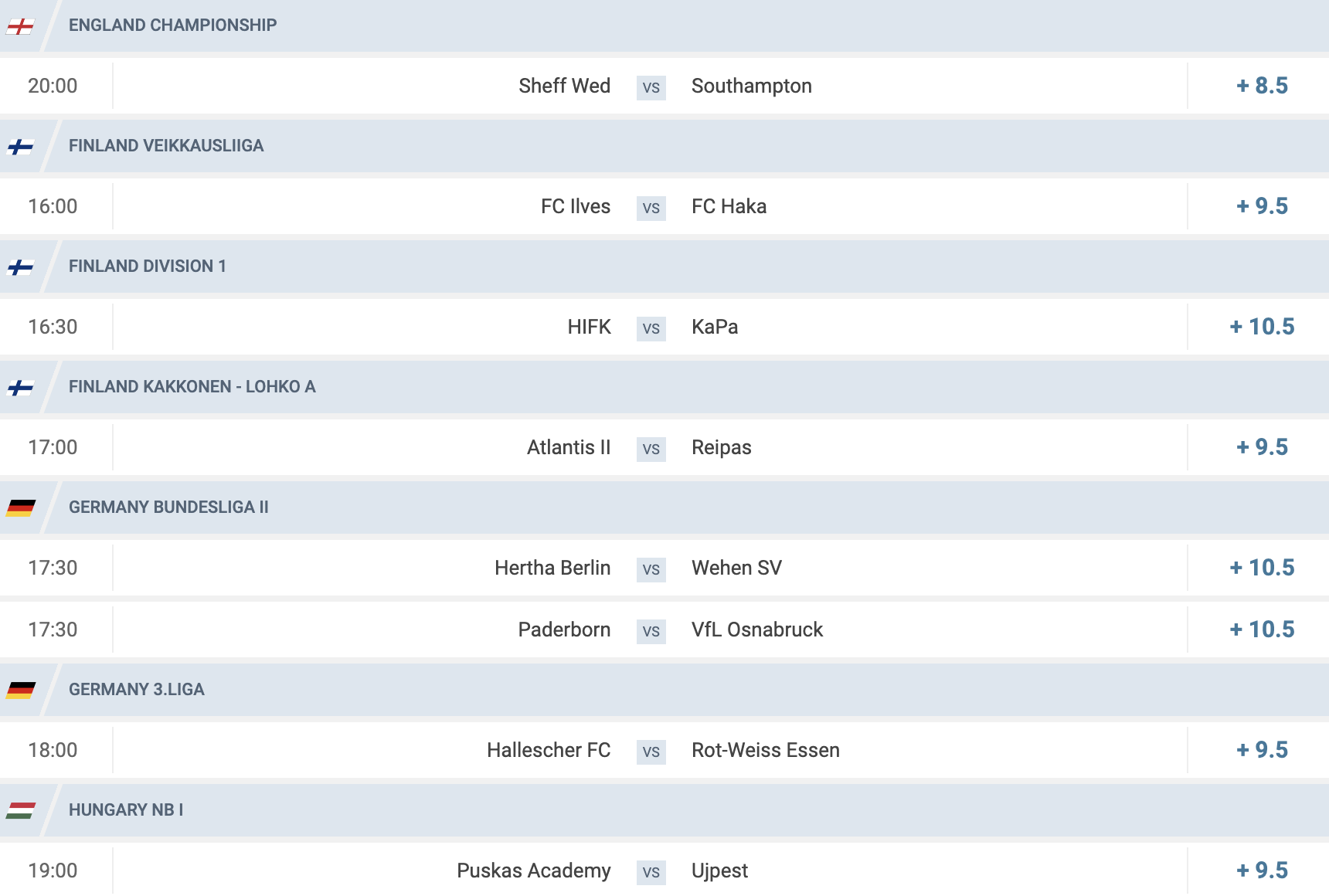This screenshot has width=1329, height=896.
Task: Expand +10.5 odds for Paderborn match
Action: click(x=1262, y=630)
